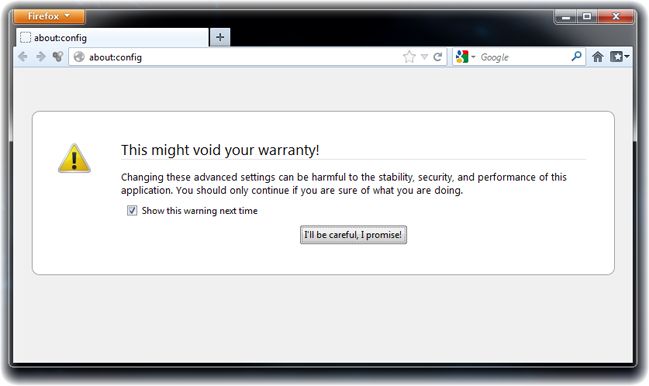This screenshot has width=649, height=386.
Task: Open a new tab with the plus button
Action: [220, 37]
